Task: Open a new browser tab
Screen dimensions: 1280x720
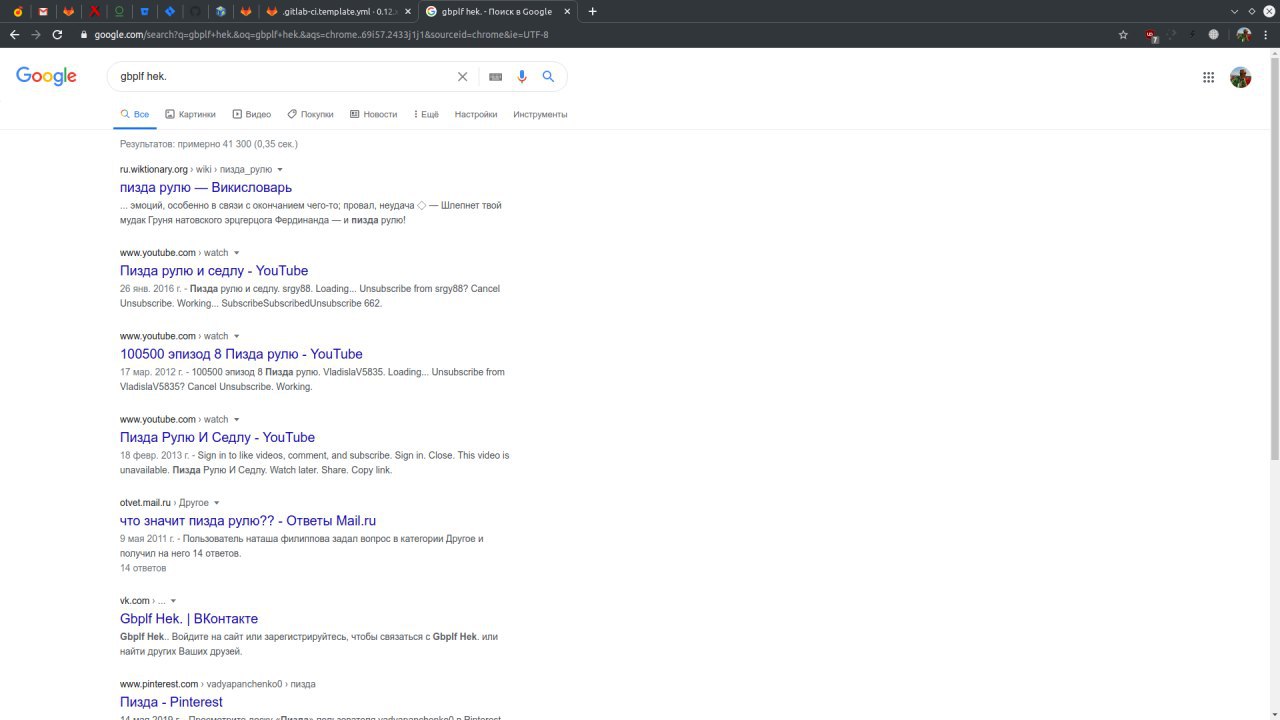Action: point(593,11)
